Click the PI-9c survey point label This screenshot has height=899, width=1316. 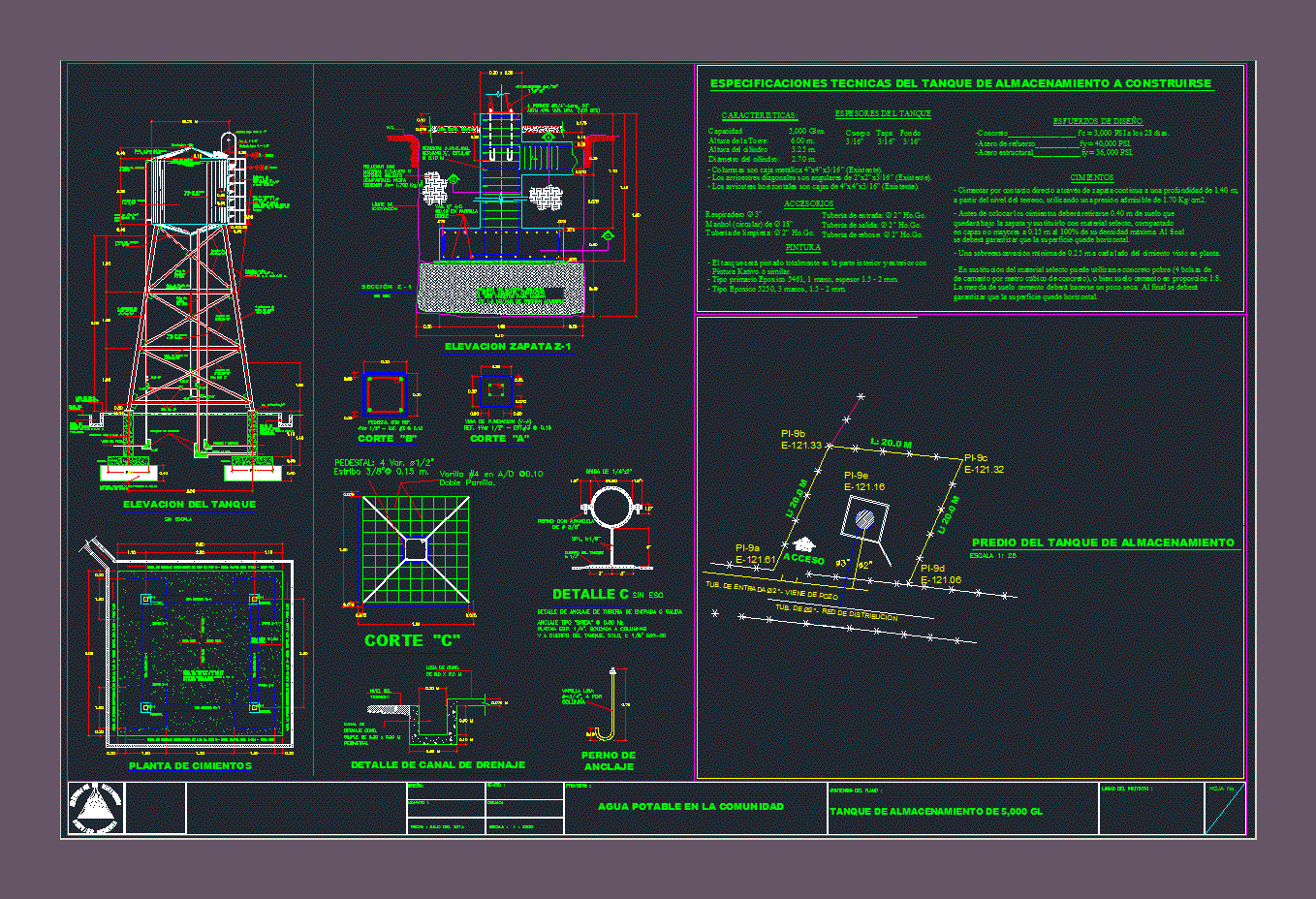pos(976,458)
